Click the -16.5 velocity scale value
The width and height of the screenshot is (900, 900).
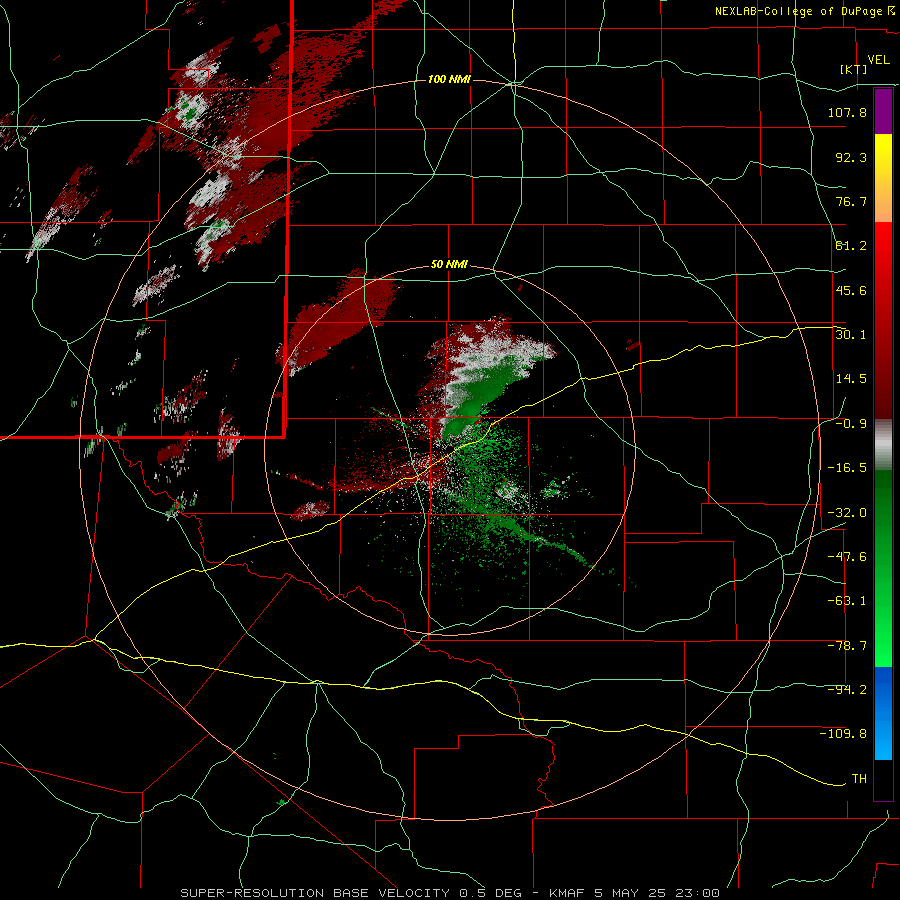click(847, 468)
